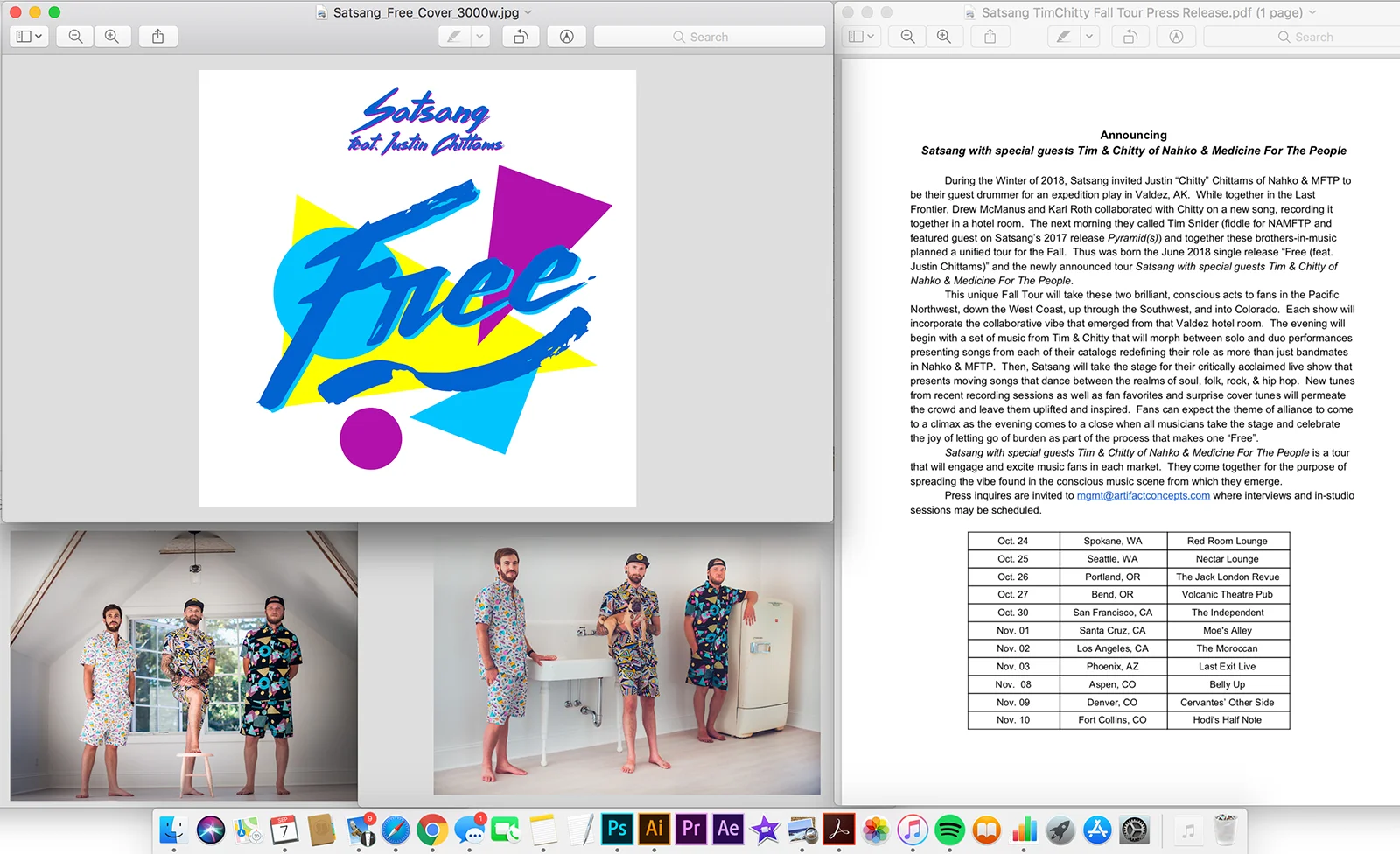1400x854 pixels.
Task: Open Share menu in Satsang_Free_Cover window
Action: tap(158, 37)
